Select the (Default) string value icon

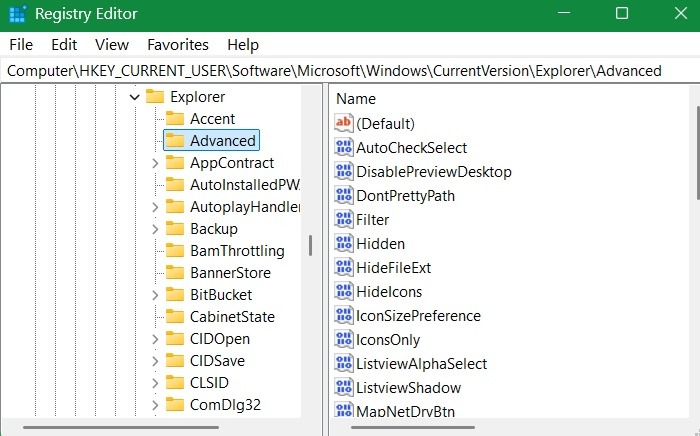click(x=344, y=123)
